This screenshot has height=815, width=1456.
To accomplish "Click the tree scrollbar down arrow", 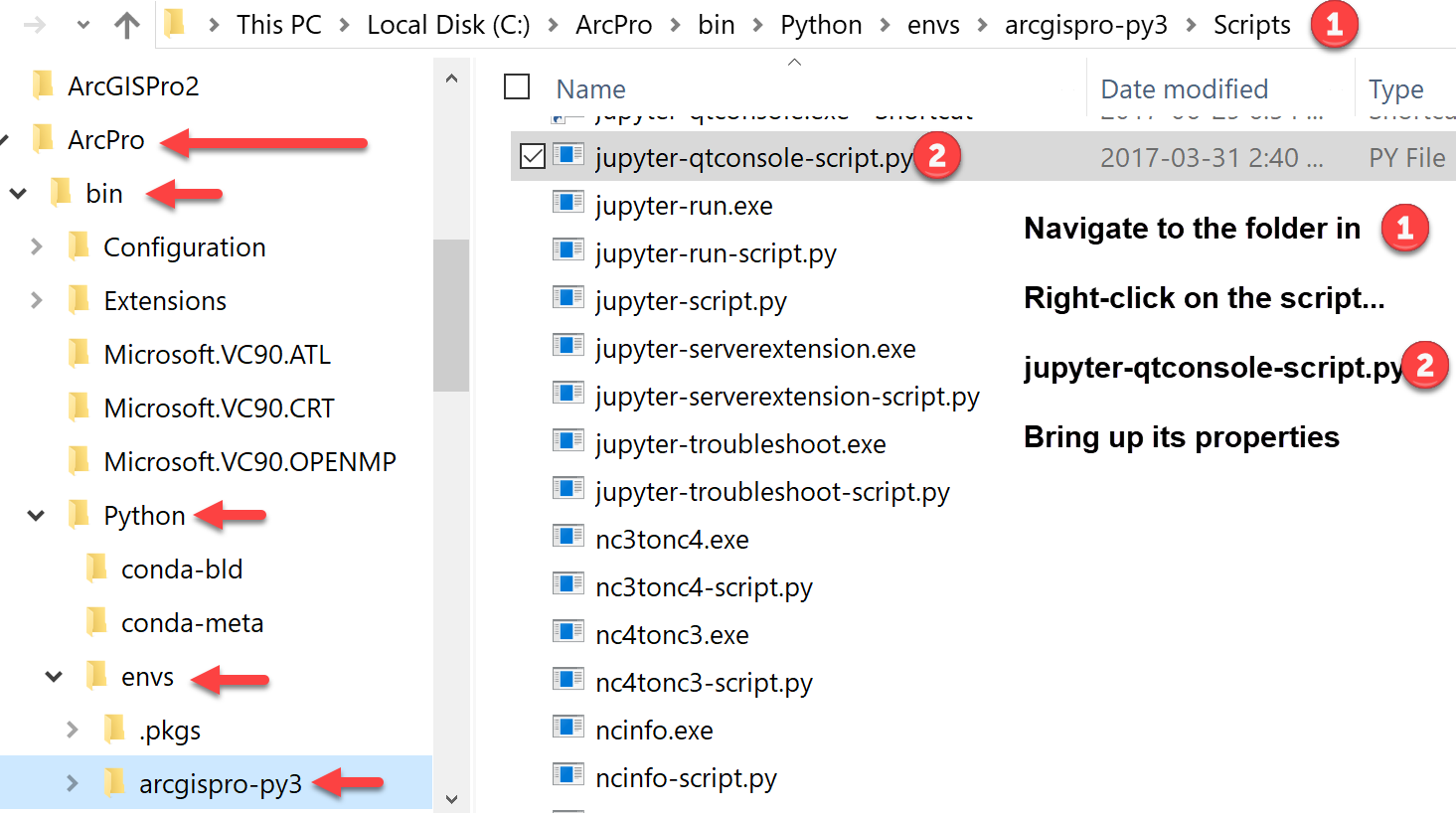I will pos(451,798).
